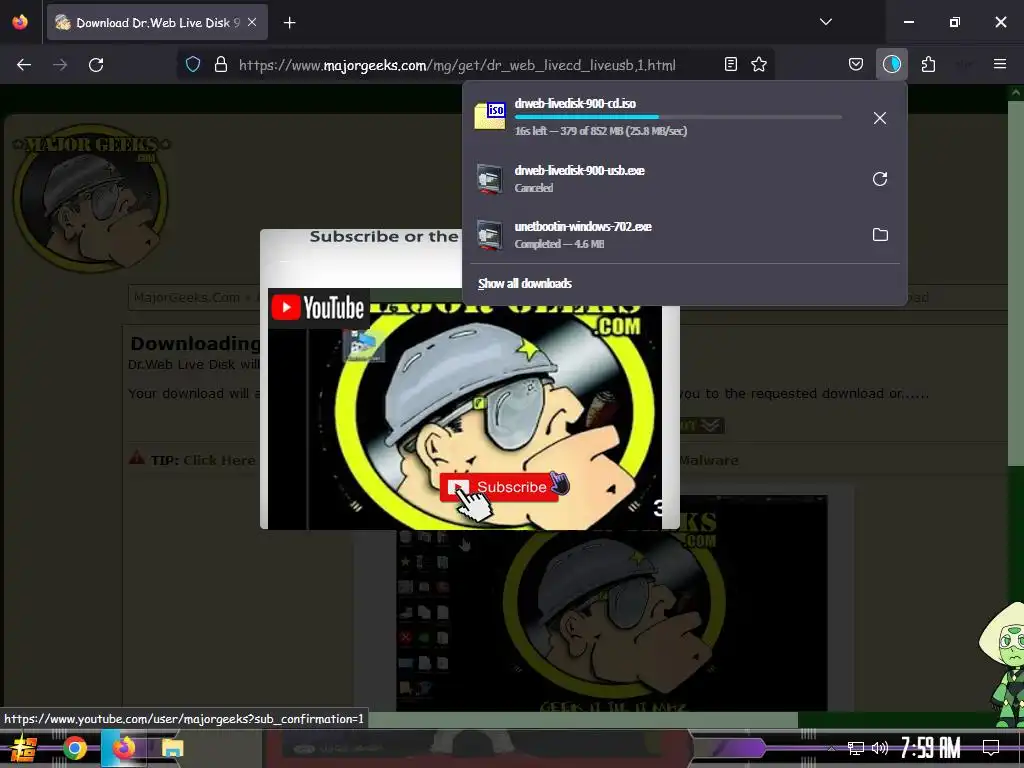The height and width of the screenshot is (768, 1024).
Task: Toggle reader view icon in address bar
Action: click(731, 64)
